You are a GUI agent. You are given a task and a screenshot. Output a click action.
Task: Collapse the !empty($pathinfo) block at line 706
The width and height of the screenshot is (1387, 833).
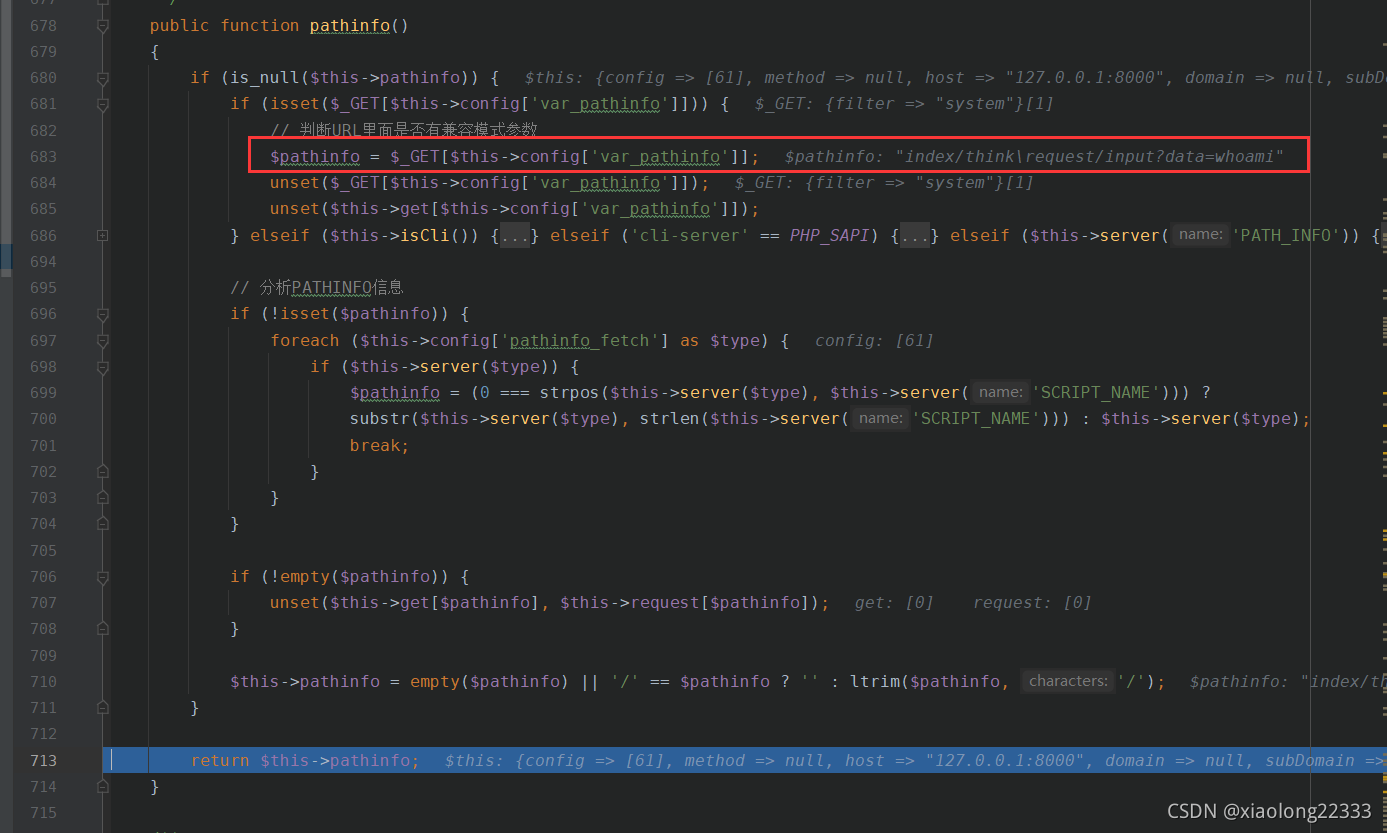pyautogui.click(x=102, y=577)
